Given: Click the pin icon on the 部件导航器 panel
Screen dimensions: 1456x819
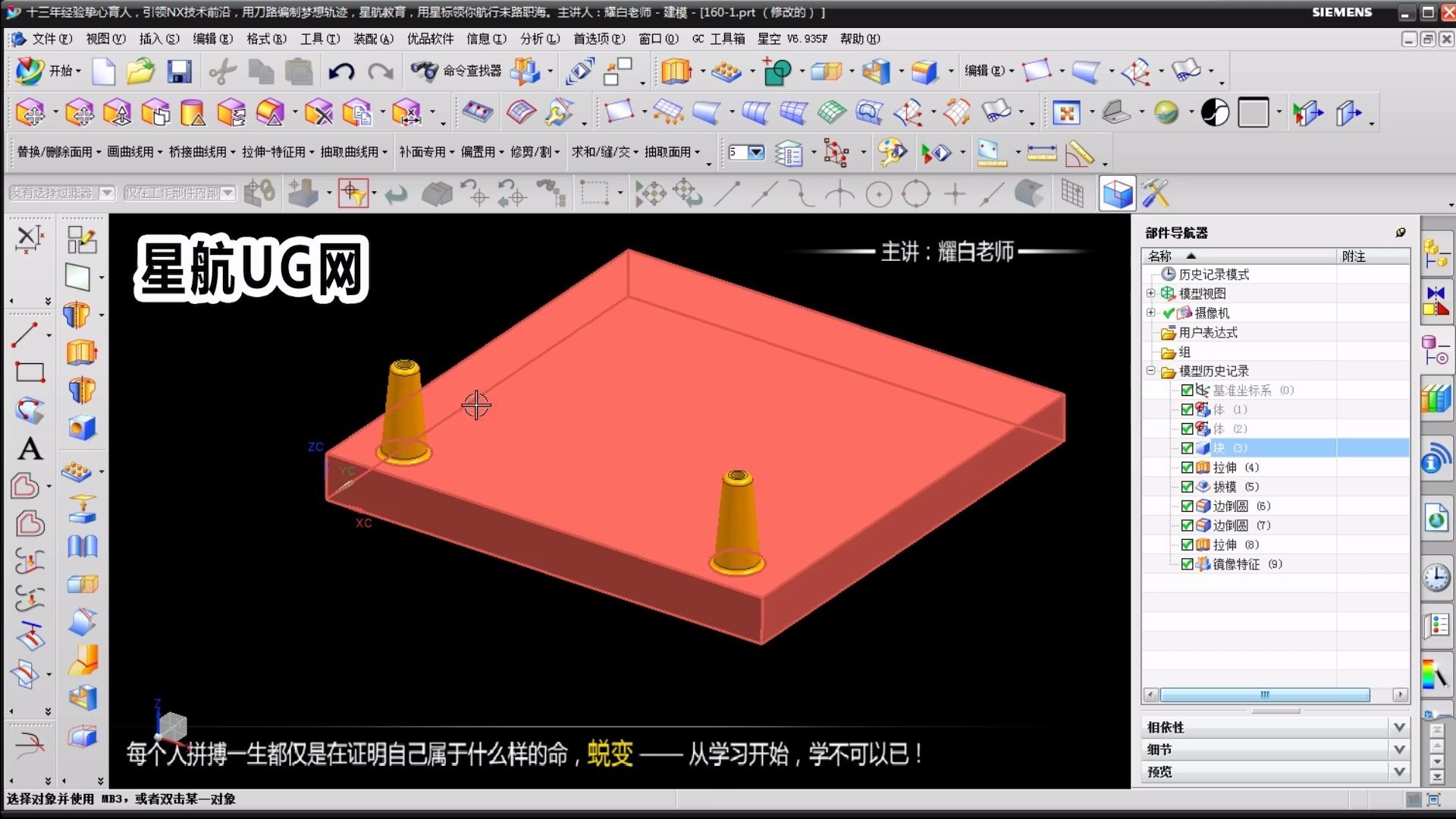Looking at the screenshot, I should pos(1399,234).
